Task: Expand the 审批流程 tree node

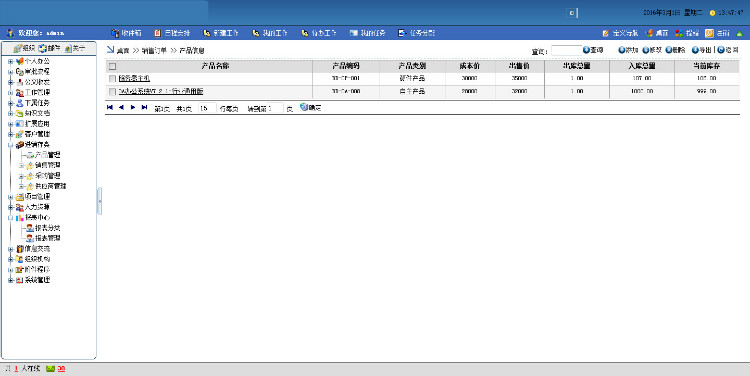Action: (x=11, y=72)
